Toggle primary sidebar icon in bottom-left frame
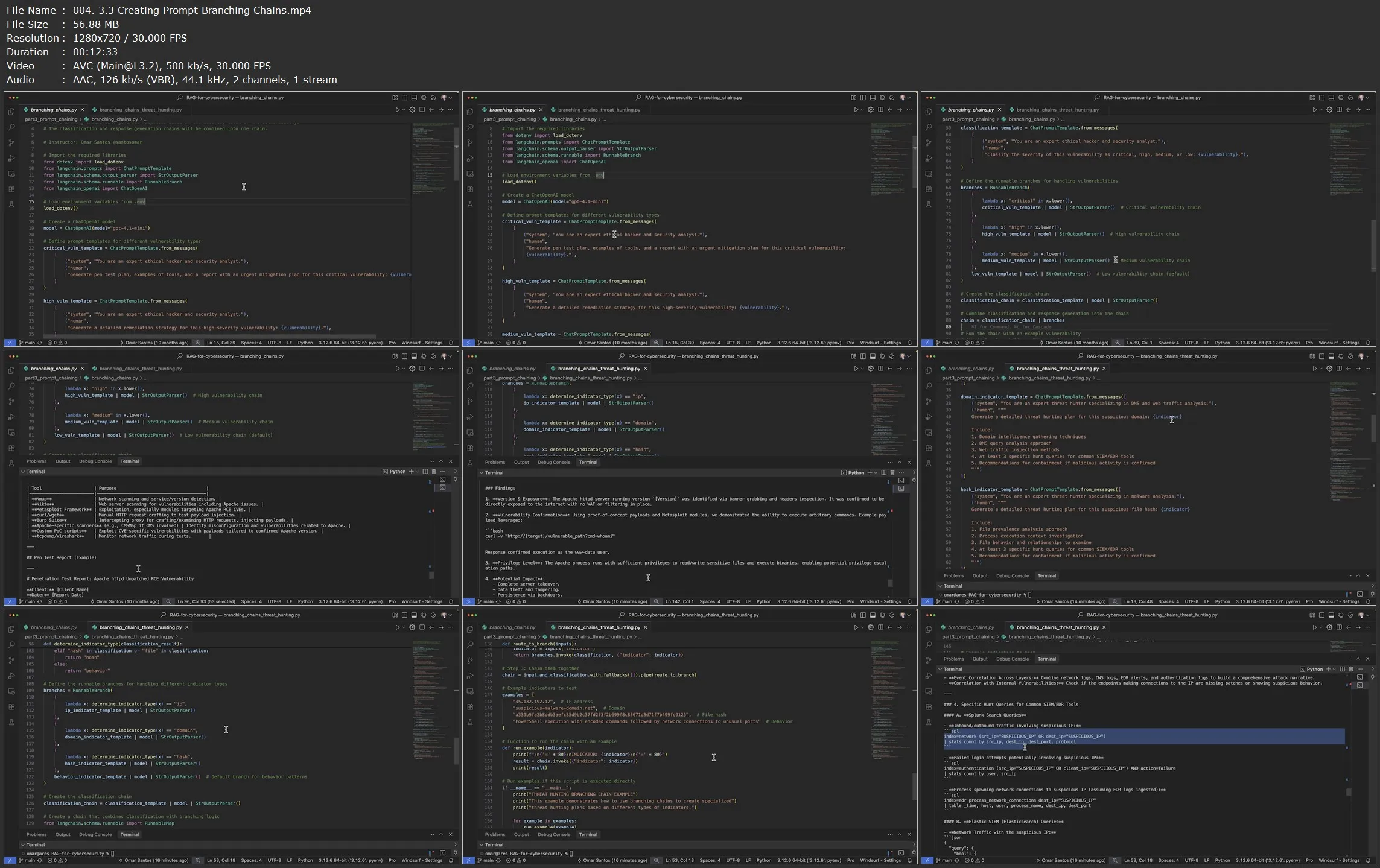Image resolution: width=1380 pixels, height=868 pixels. (404, 615)
